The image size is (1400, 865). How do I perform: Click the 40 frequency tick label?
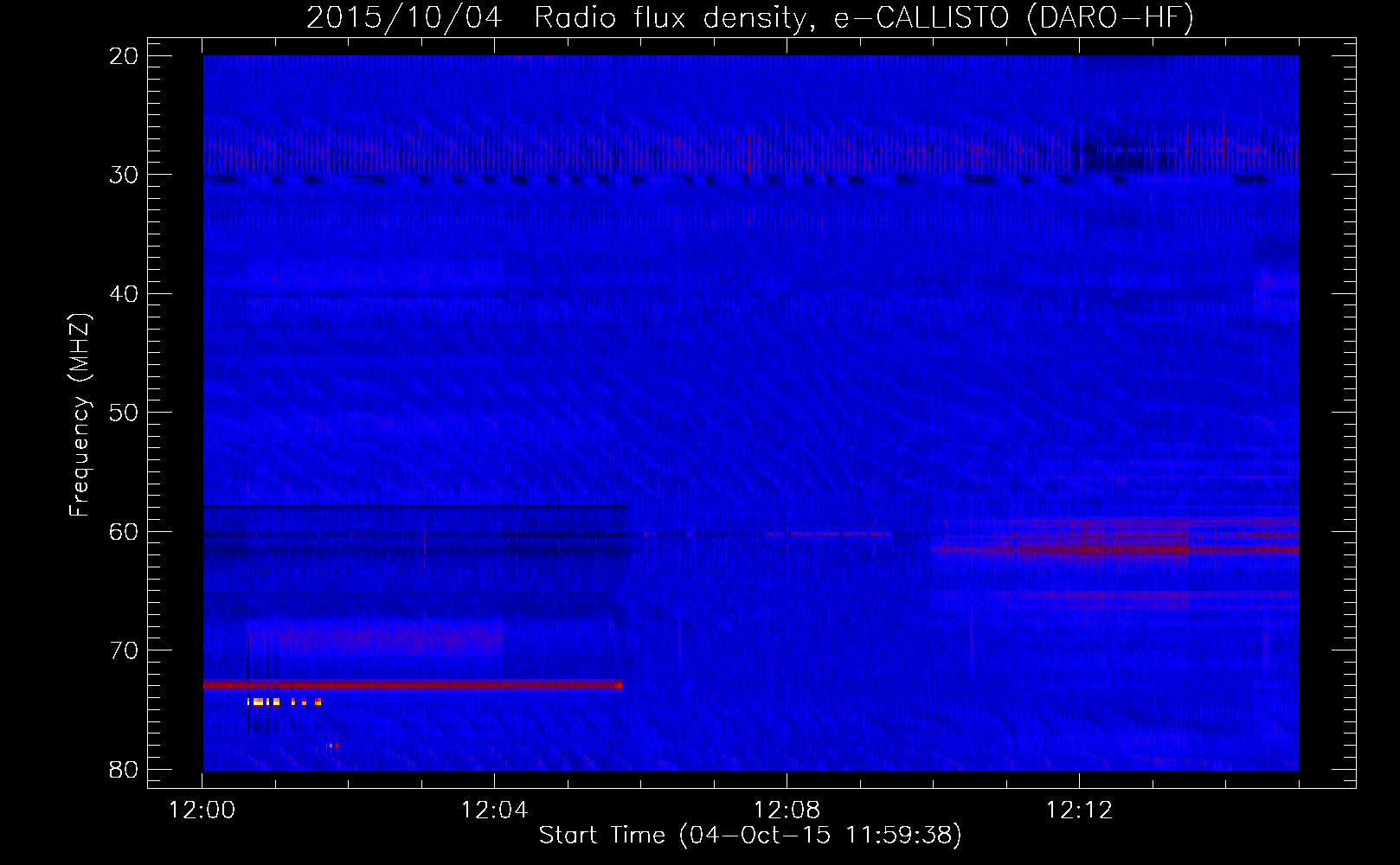pos(124,294)
